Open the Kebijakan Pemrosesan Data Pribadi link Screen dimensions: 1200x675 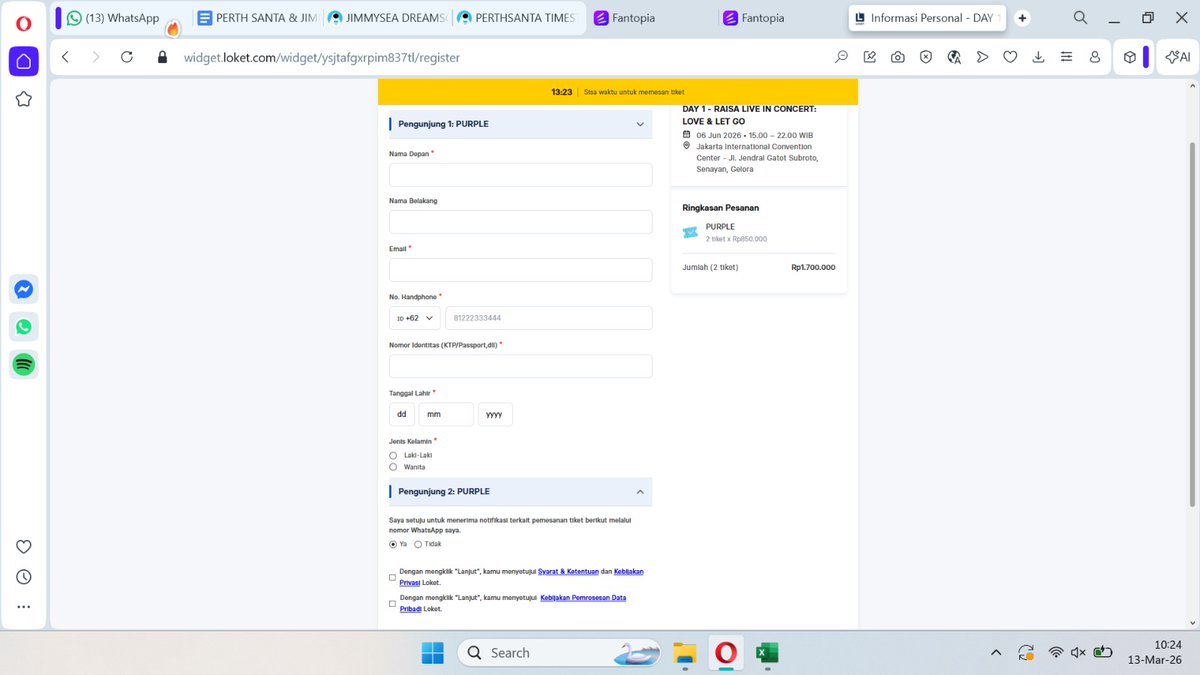coord(583,597)
